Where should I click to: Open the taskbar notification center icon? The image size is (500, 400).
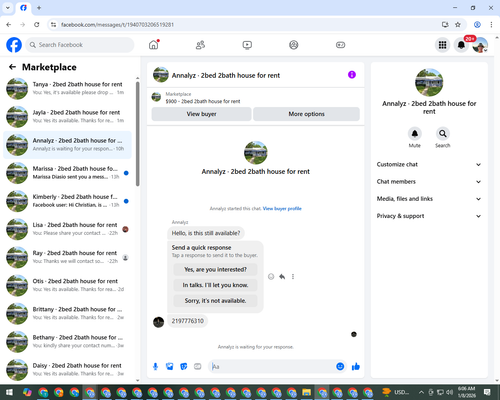(487, 392)
